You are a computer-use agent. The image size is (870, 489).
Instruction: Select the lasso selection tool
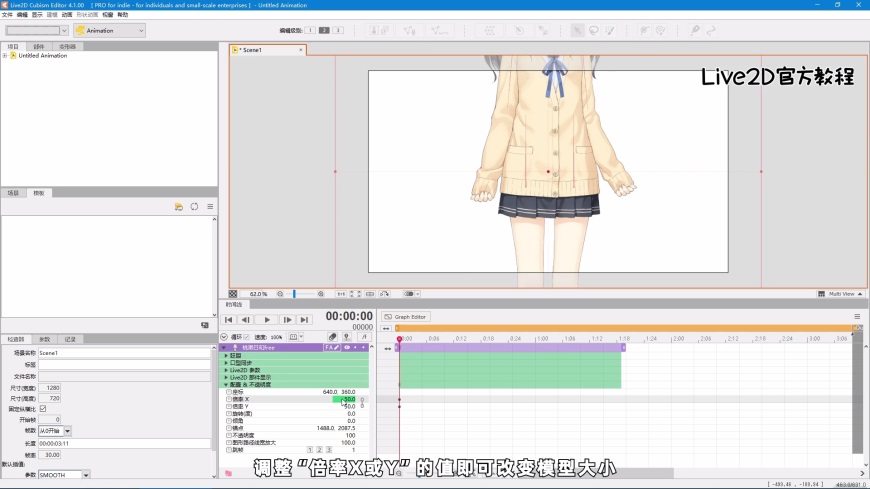pos(594,31)
